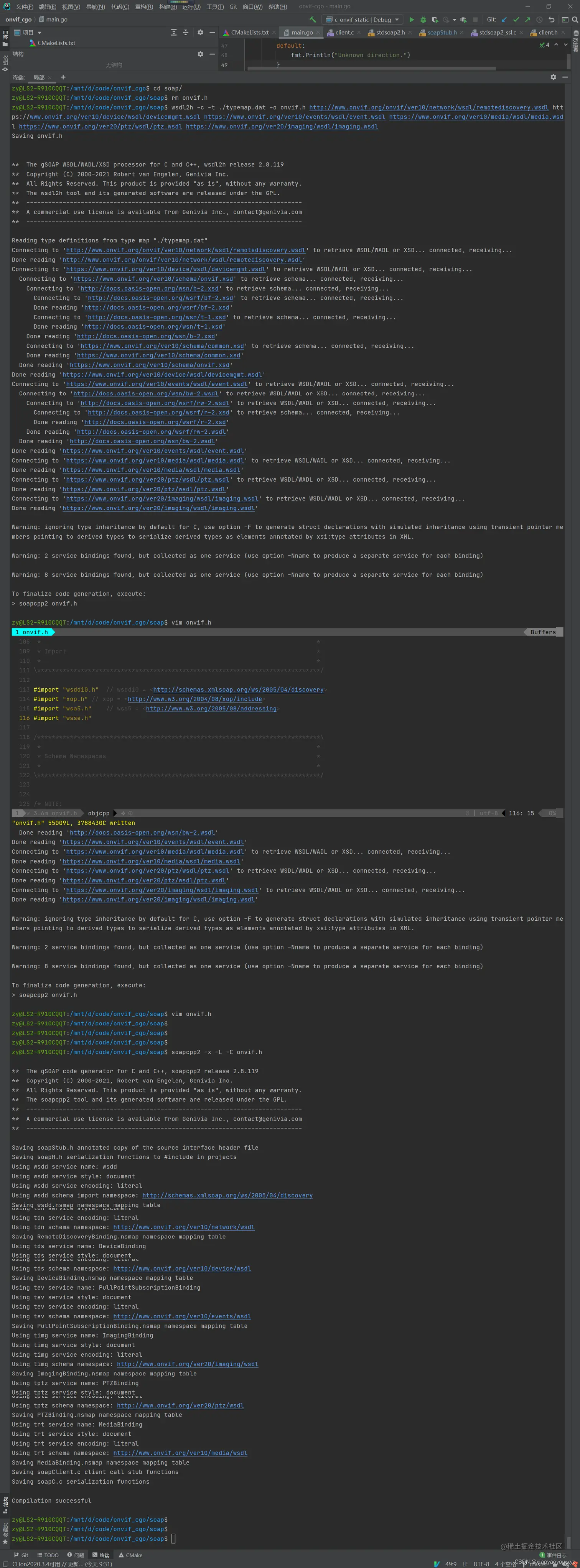Open 文件(F) menu
The image size is (580, 1568).
coord(24,7)
